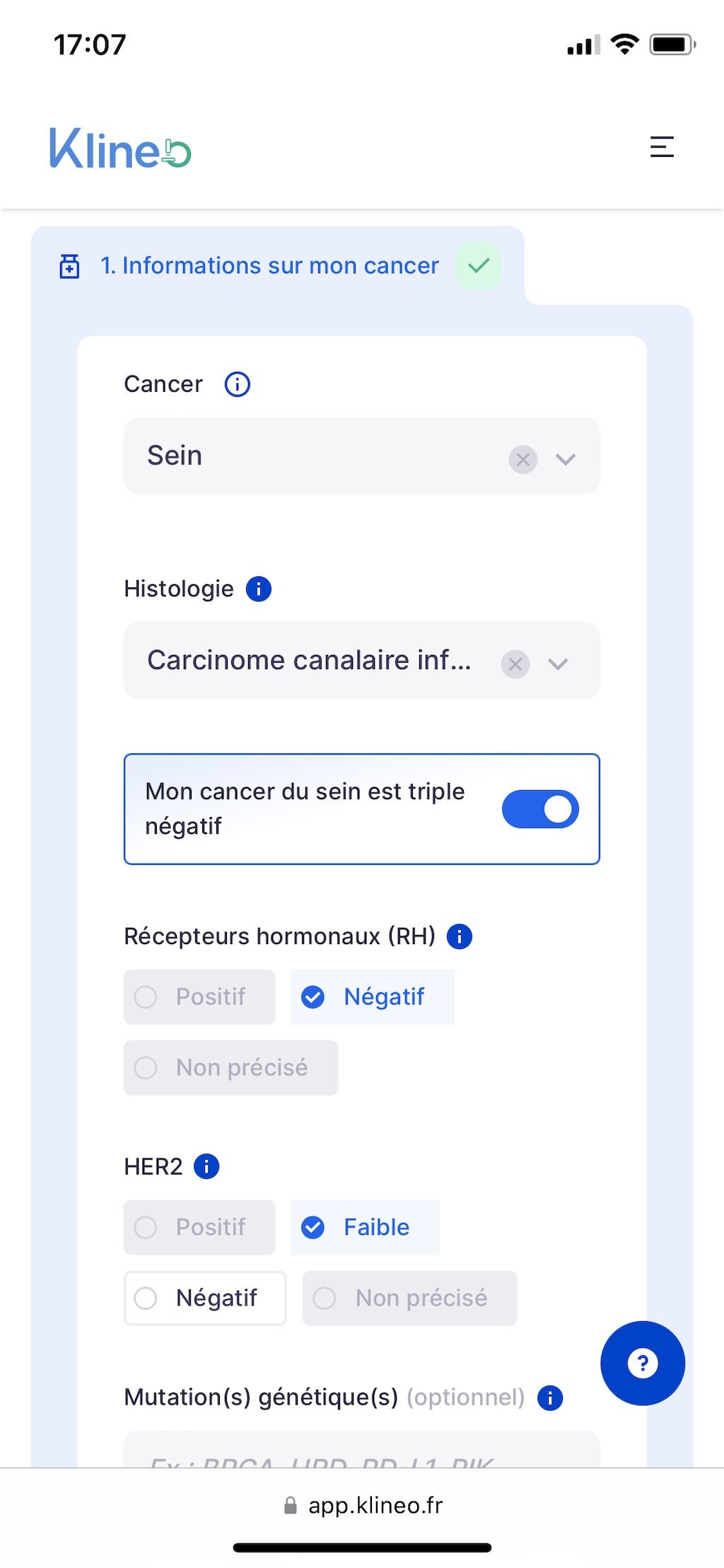Open the help question mark button

[642, 1363]
